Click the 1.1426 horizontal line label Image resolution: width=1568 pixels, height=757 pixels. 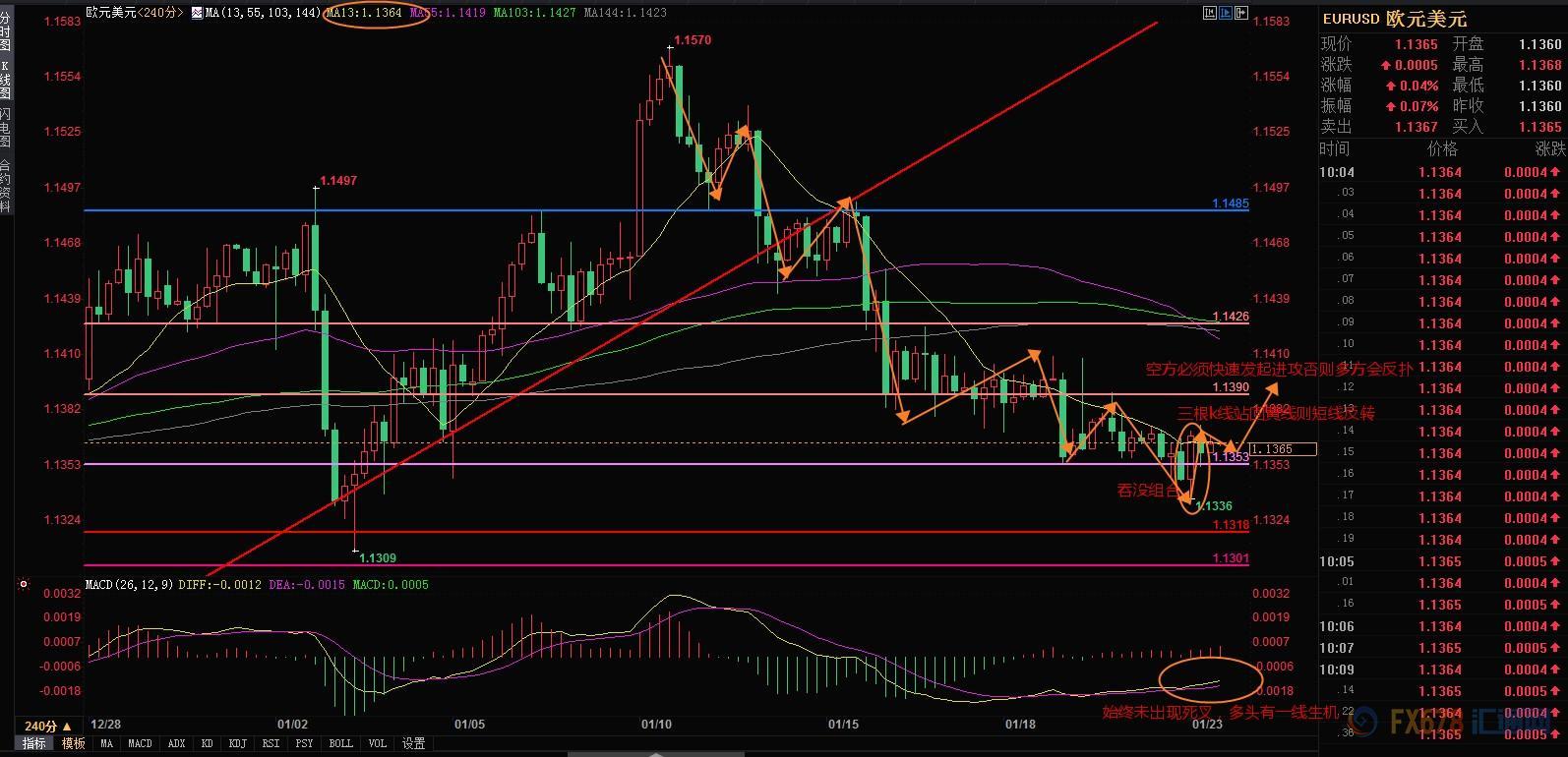coord(1231,317)
